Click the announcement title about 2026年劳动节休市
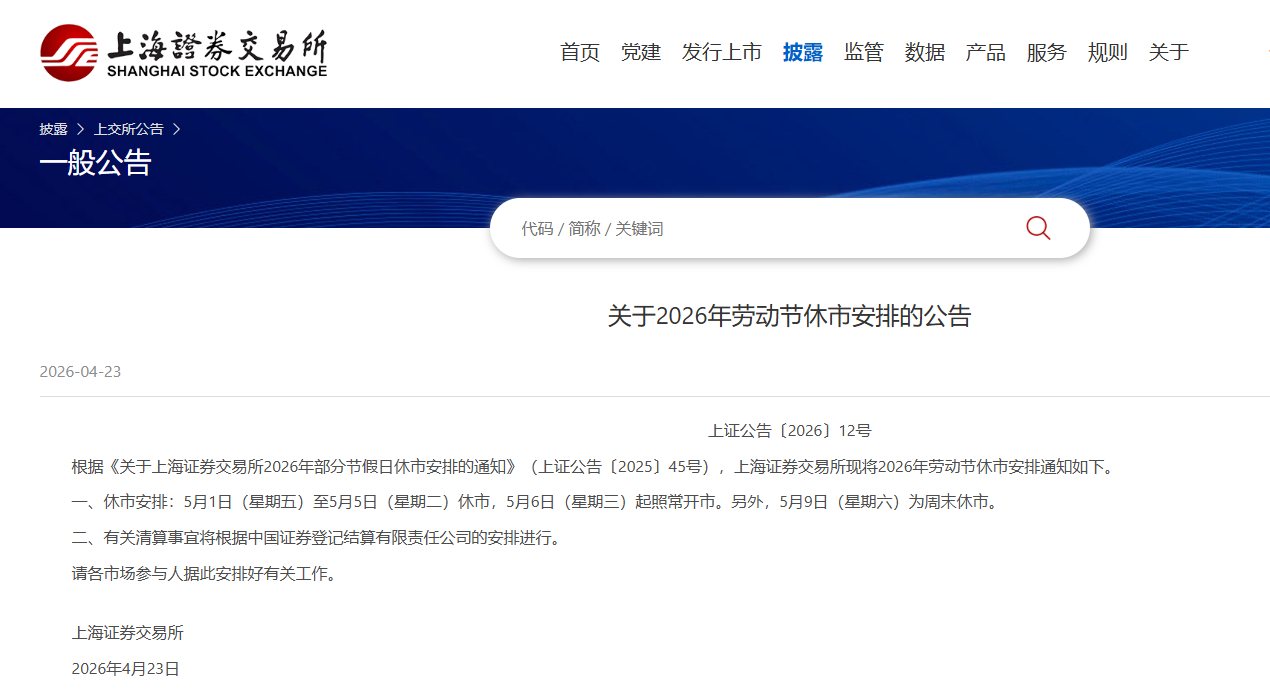 pos(789,317)
